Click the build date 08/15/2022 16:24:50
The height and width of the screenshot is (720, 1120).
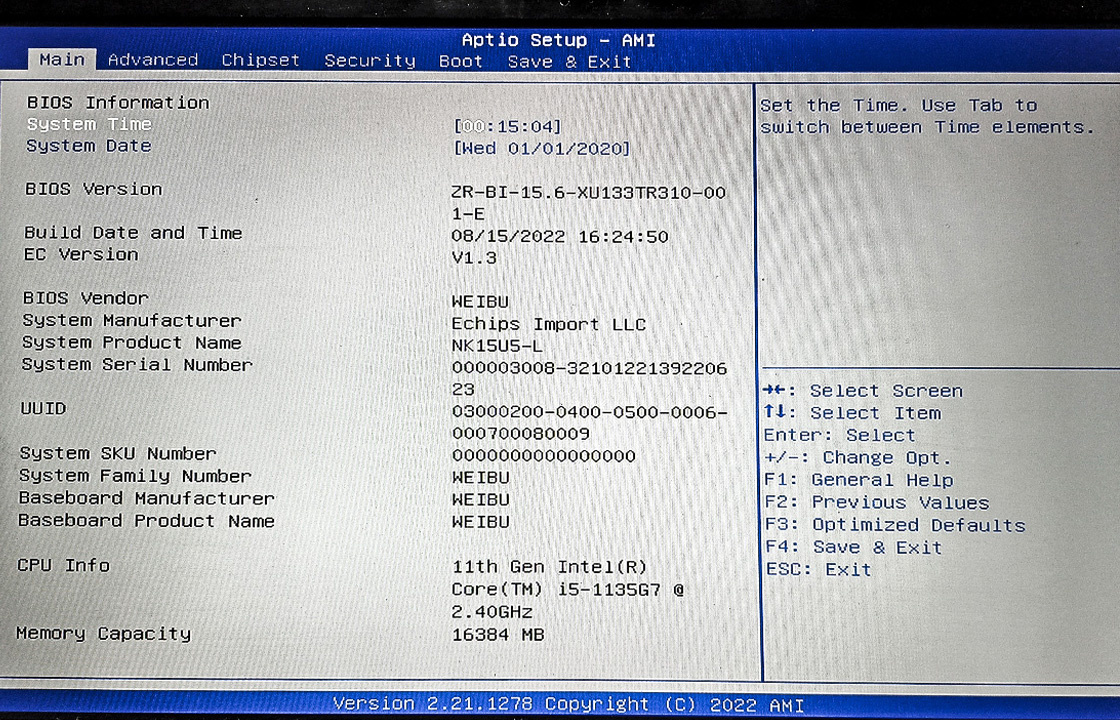[560, 236]
